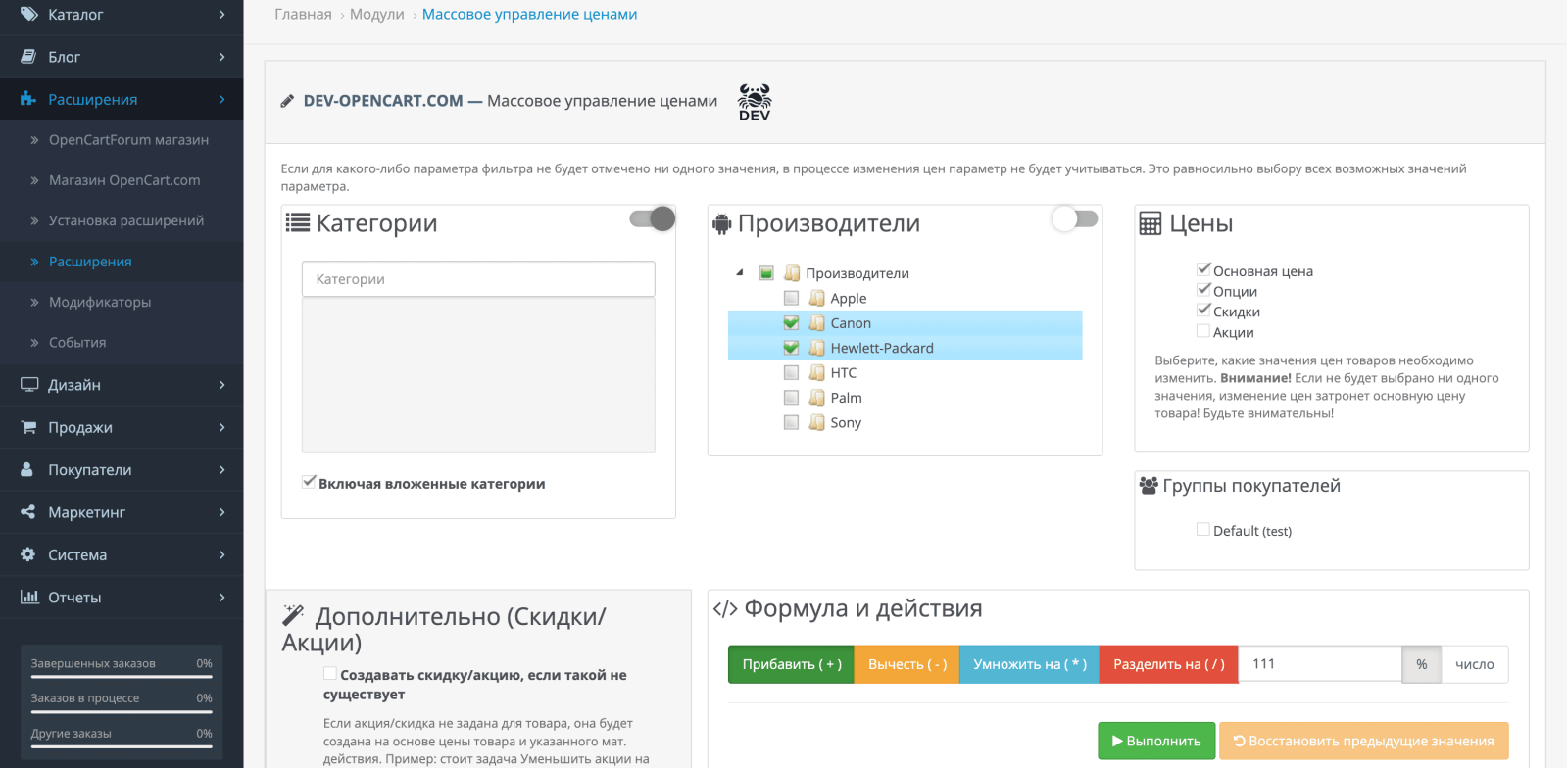Click the folder icon of Palm manufacturer
Viewport: 1568px width, 768px height.
(x=816, y=397)
